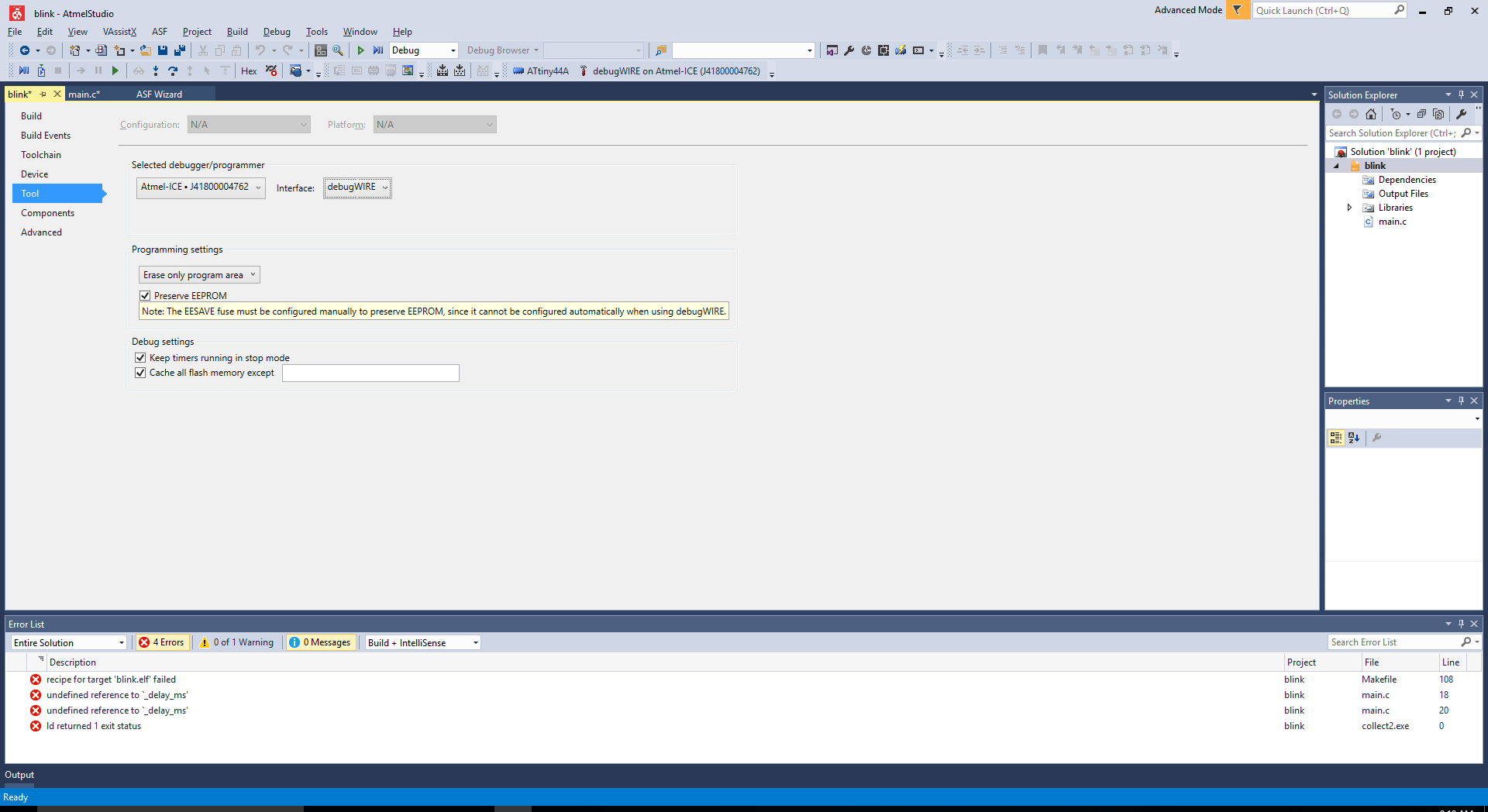Viewport: 1488px width, 812px height.
Task: Open the Debug Browser dropdown
Action: point(502,50)
